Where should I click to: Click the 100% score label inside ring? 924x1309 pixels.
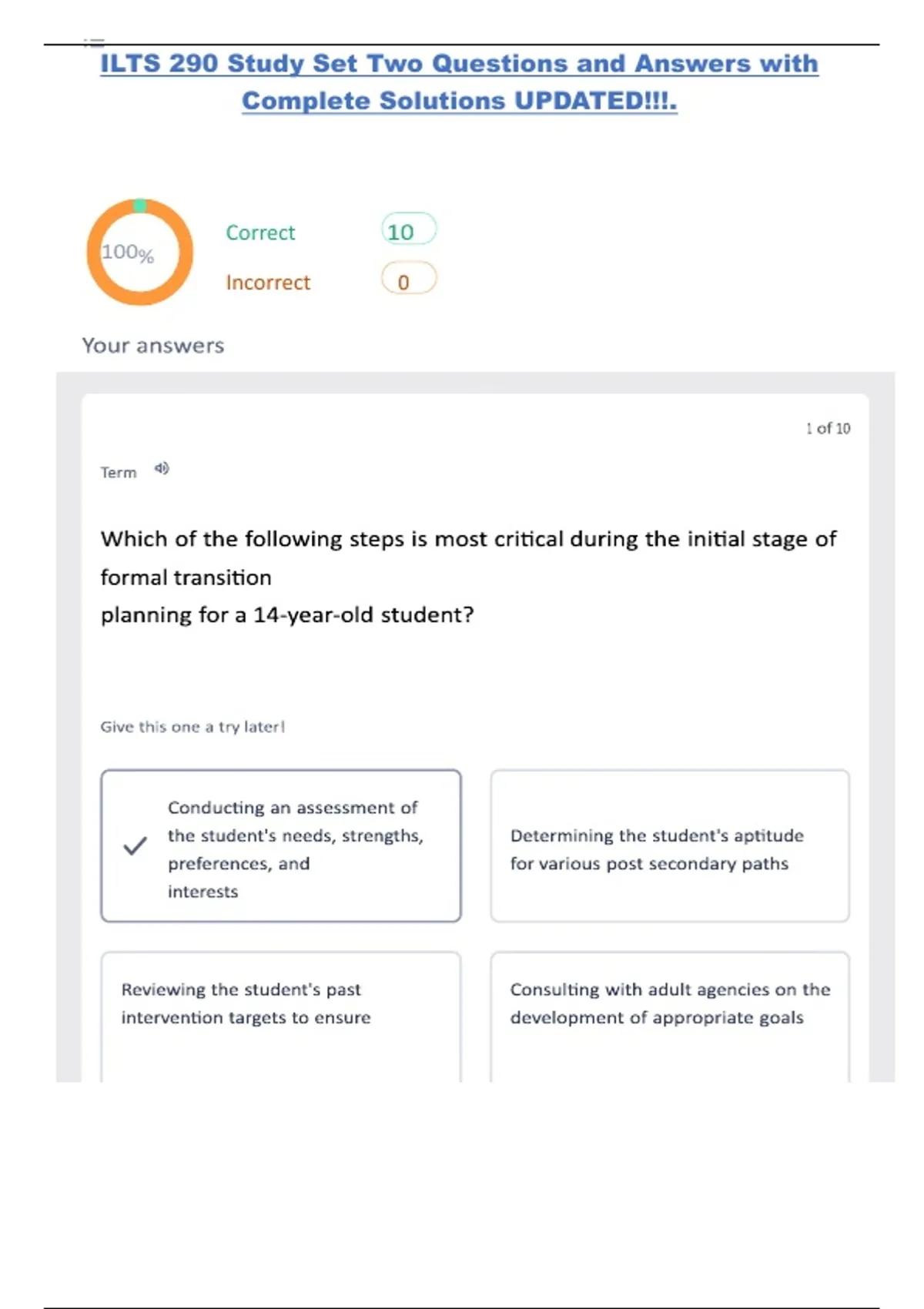coord(128,253)
